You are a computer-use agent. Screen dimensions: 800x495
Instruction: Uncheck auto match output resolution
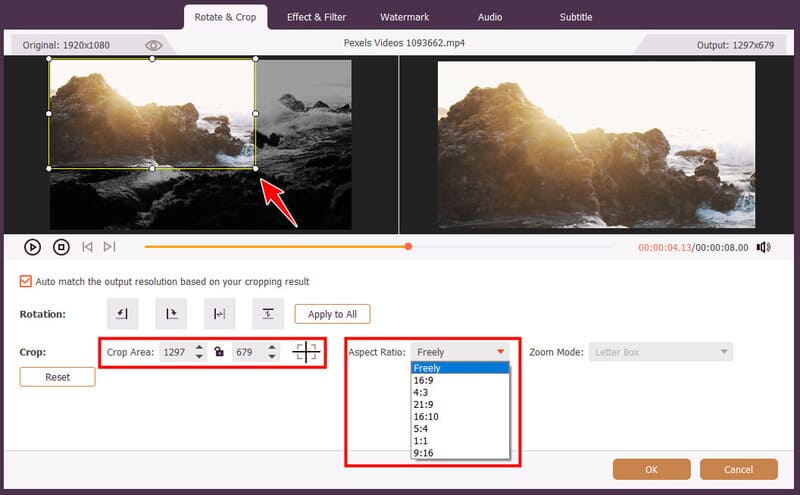click(x=26, y=281)
